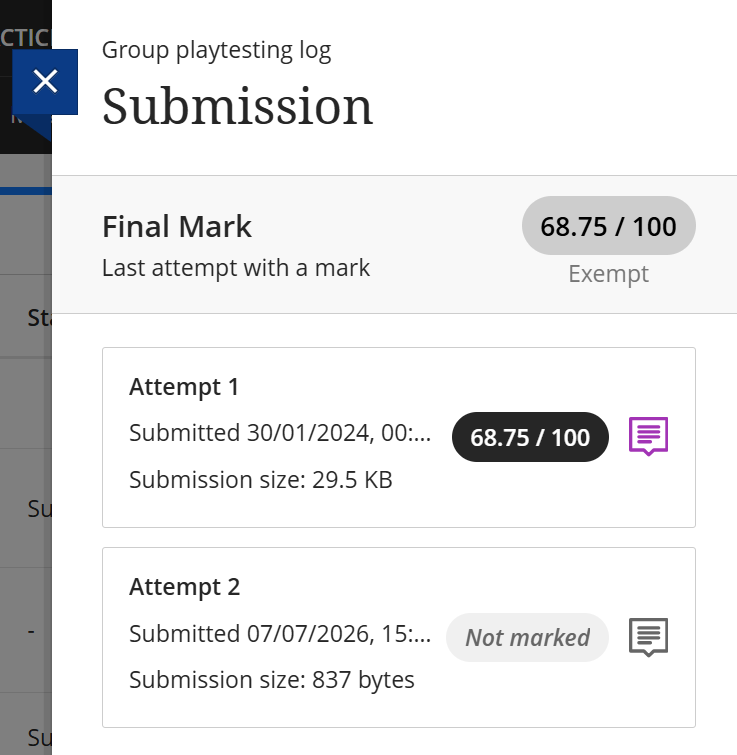Screen dimensions: 737x755
Task: Click the Submission size: 837 bytes line
Action: point(272,680)
